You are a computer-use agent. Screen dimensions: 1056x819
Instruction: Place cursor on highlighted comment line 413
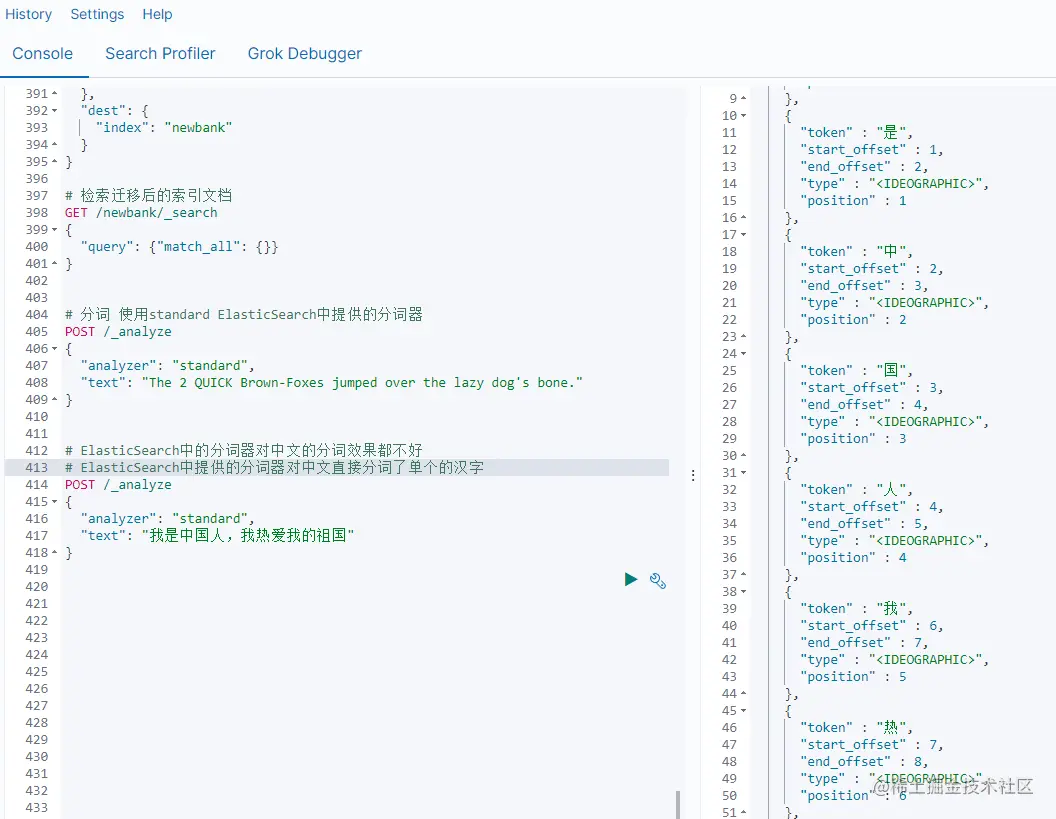click(x=274, y=467)
